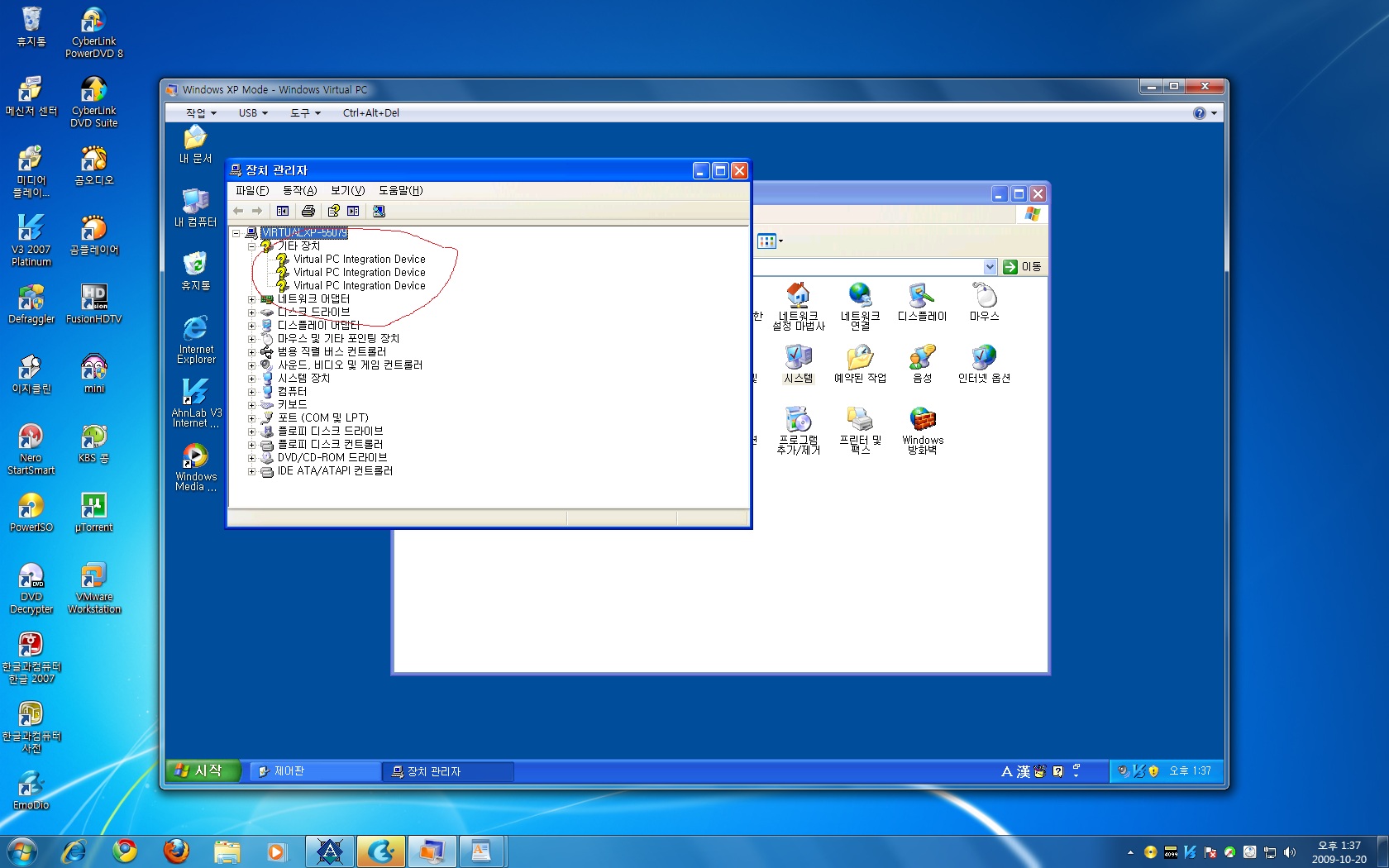Collapse the 기타 장치 tree node
Screen dimensions: 1389x868
tap(251, 246)
